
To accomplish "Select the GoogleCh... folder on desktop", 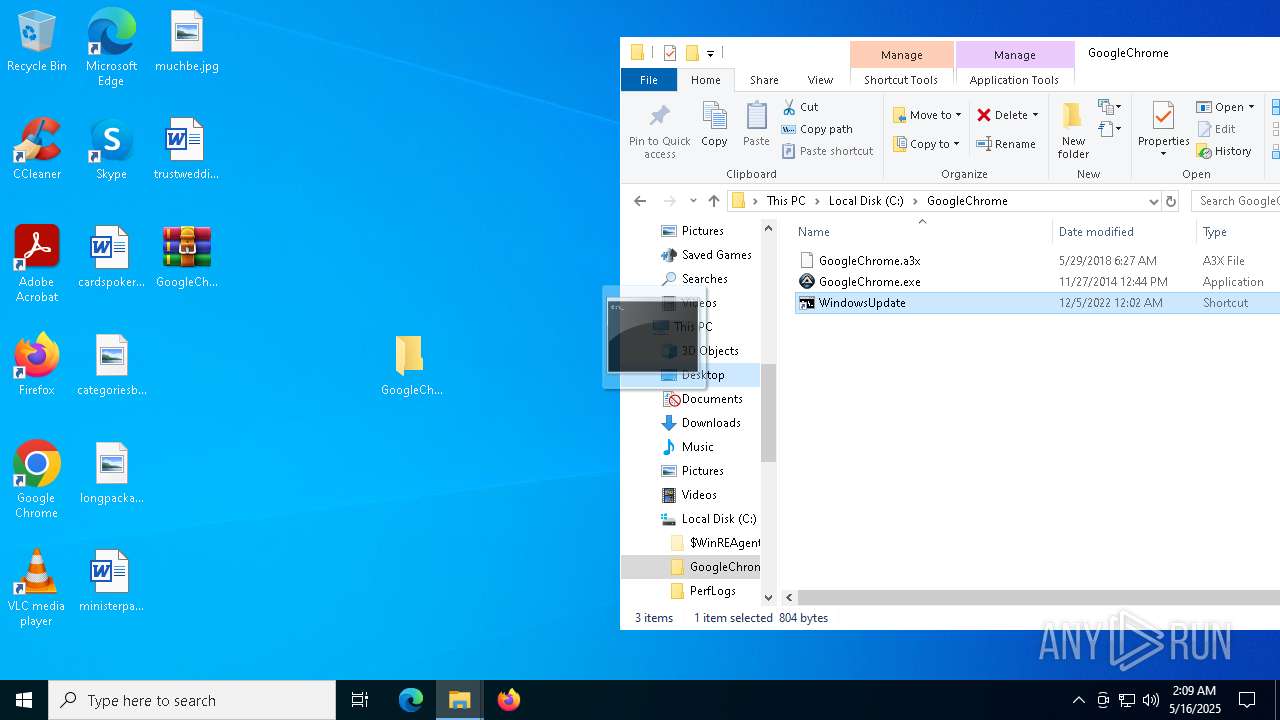I will [411, 365].
